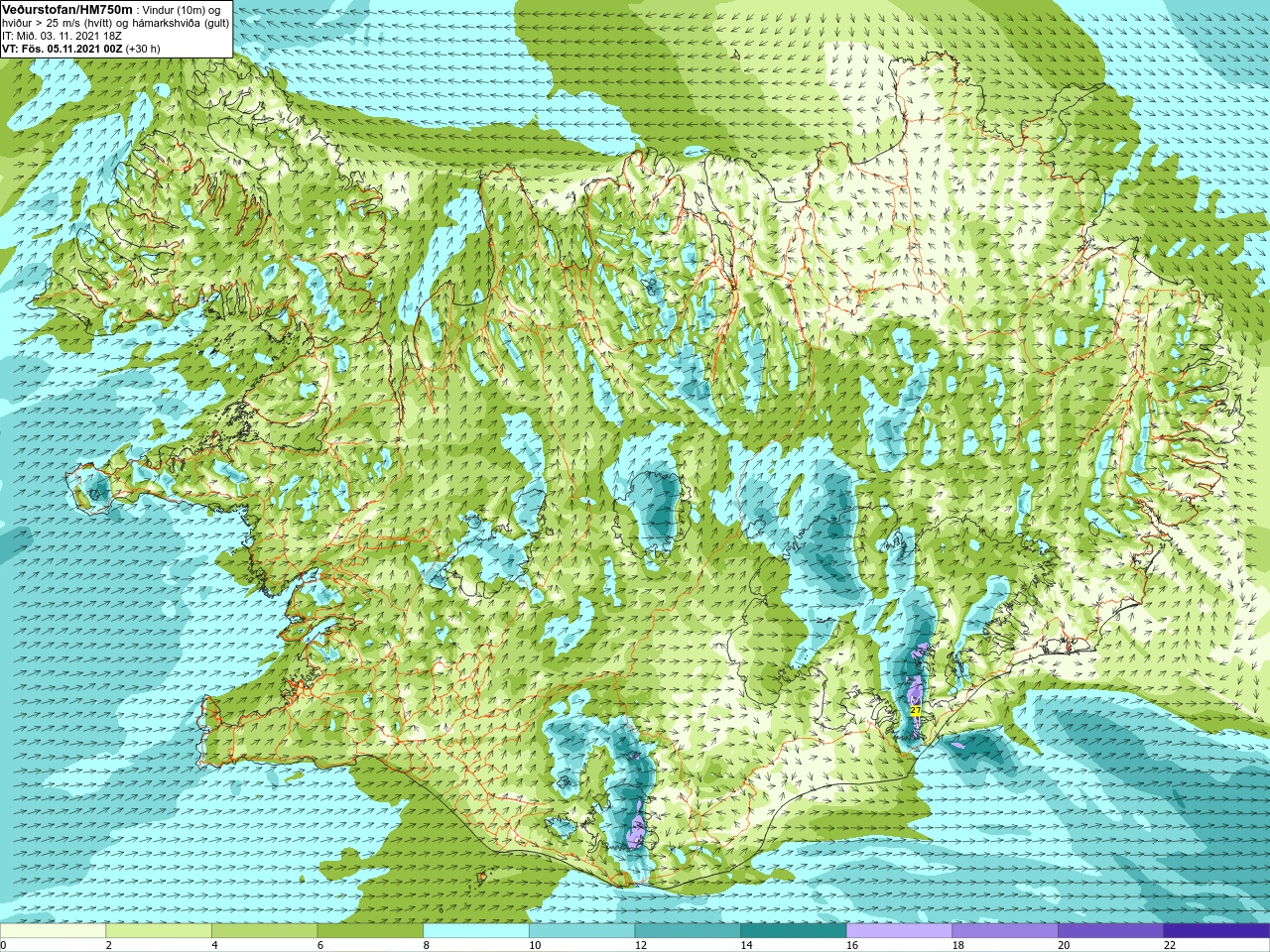Viewport: 1270px width, 952px height.
Task: Select the 6–8 m/s olive green swatch
Action: [370, 931]
